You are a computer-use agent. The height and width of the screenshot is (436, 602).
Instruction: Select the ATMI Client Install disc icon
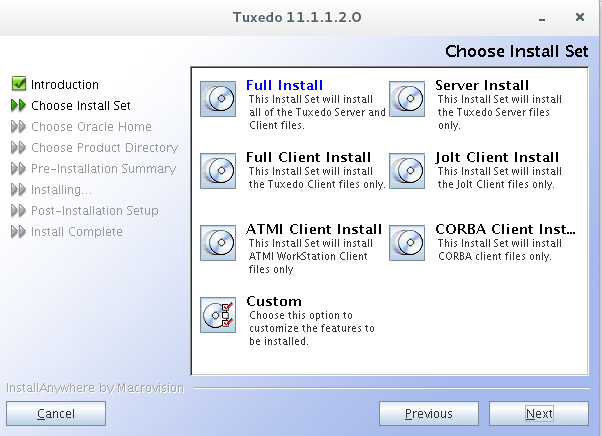click(x=218, y=243)
